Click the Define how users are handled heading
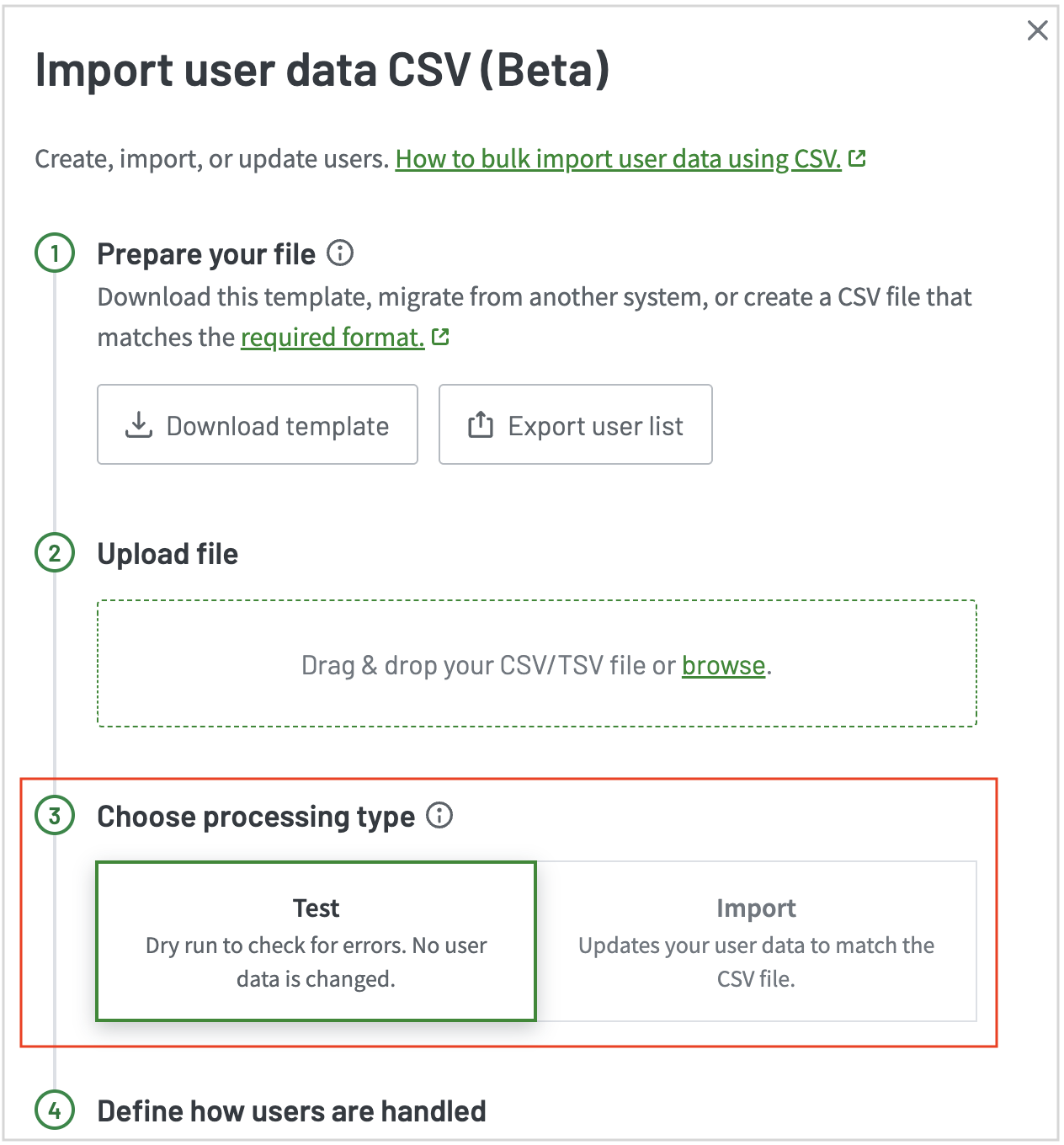1064x1145 pixels. coord(292,1110)
